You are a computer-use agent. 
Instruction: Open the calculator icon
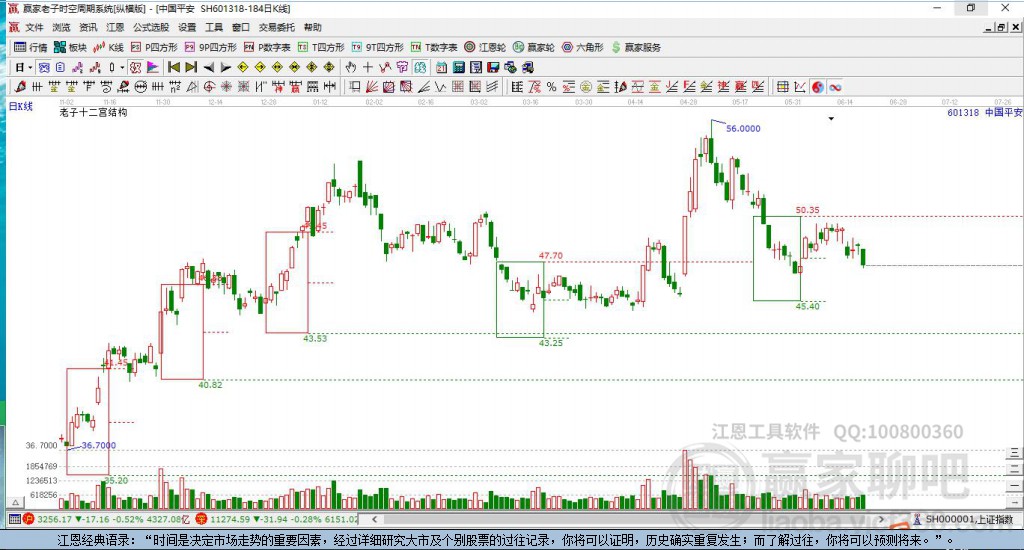point(458,67)
